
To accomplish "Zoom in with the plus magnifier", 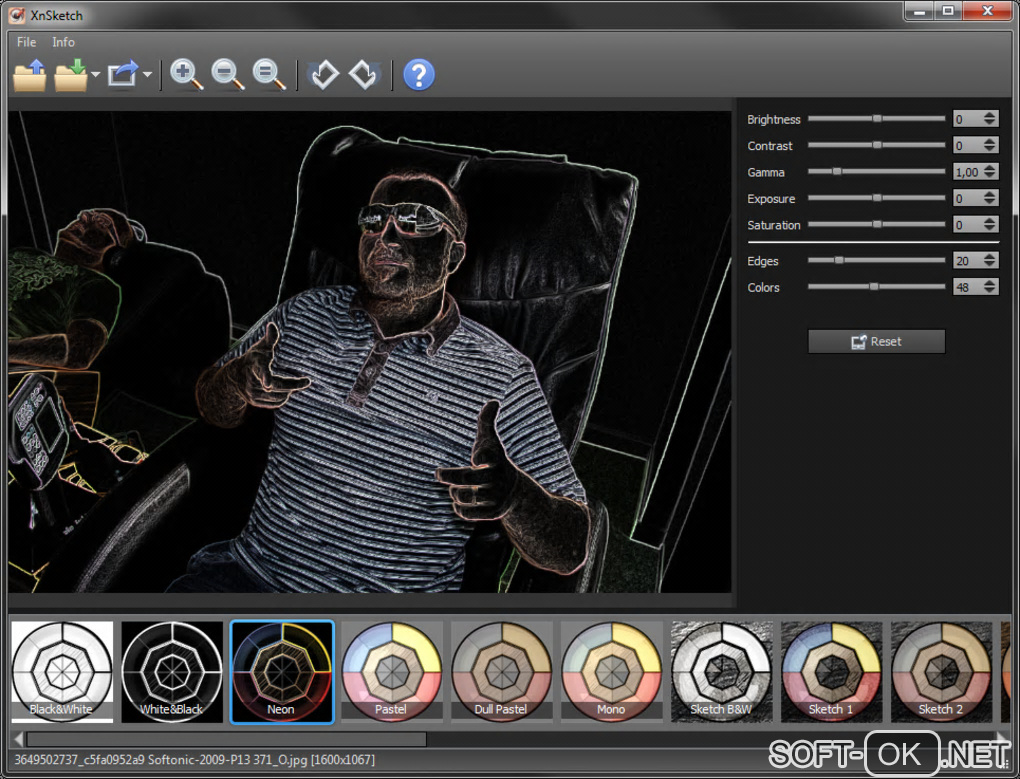I will [186, 75].
